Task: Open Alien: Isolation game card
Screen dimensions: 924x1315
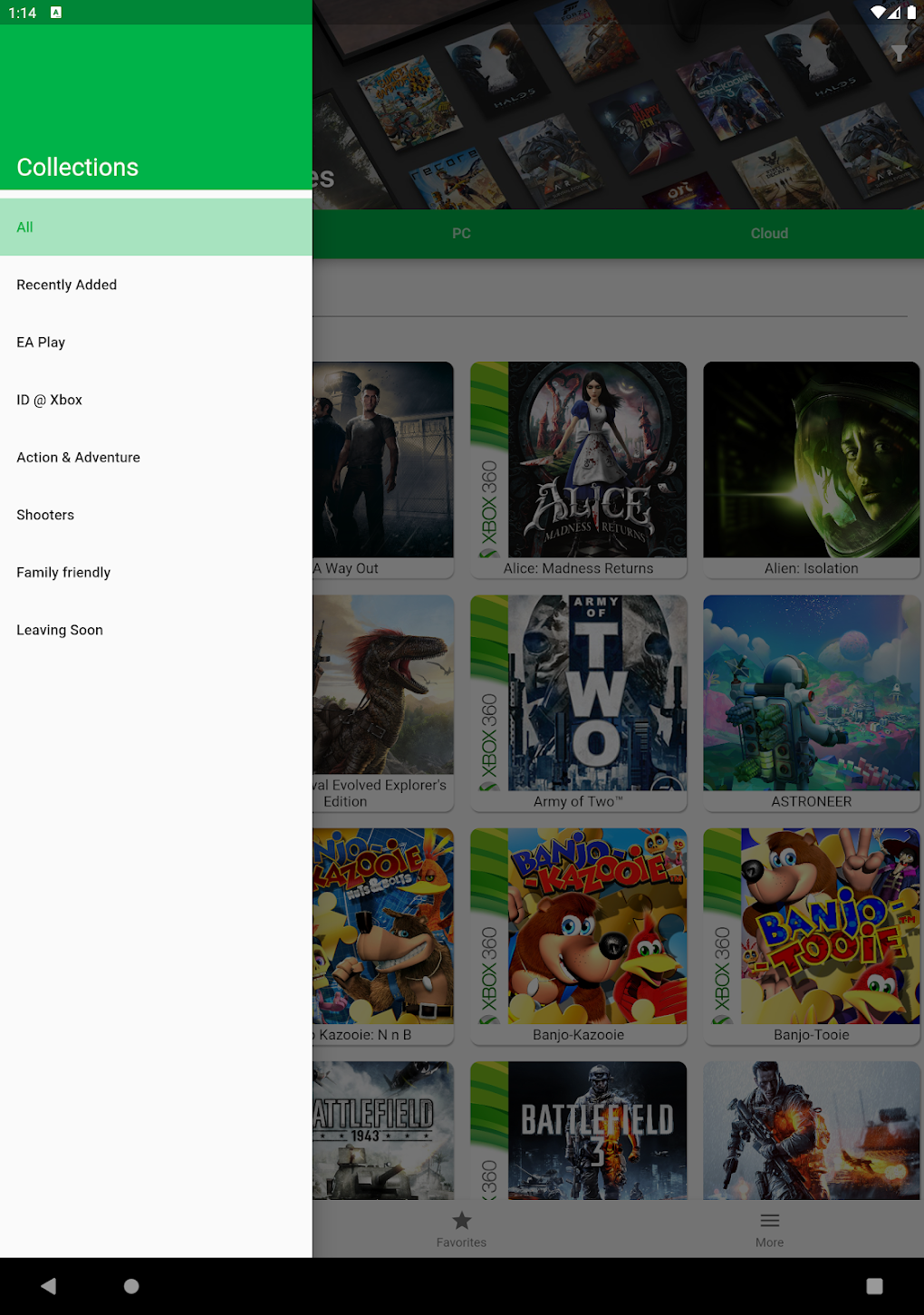Action: [812, 469]
